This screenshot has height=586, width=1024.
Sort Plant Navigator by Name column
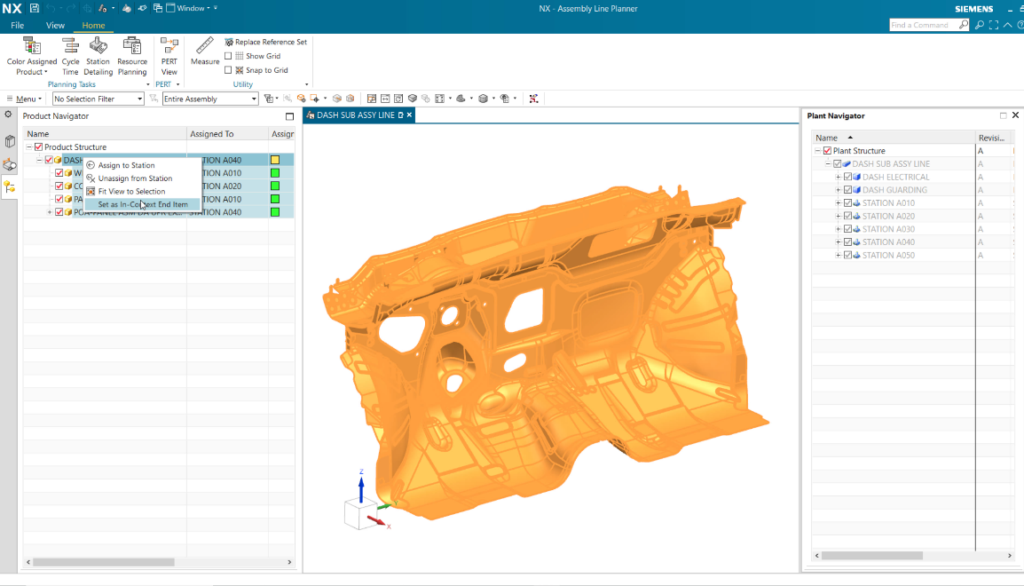[x=892, y=138]
